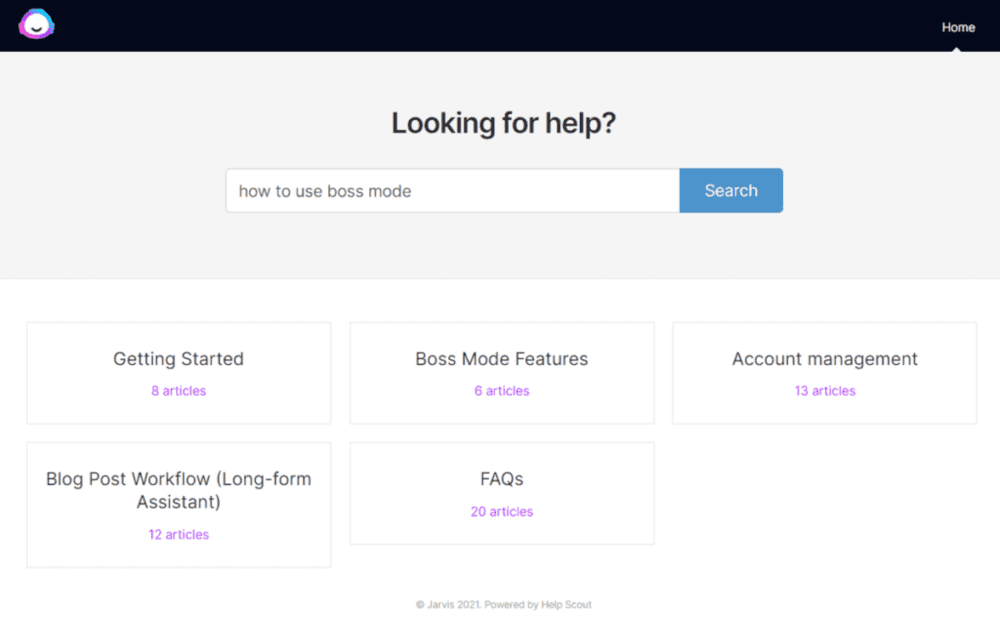This screenshot has width=1000, height=621.
Task: Click the blue Search button
Action: point(731,191)
